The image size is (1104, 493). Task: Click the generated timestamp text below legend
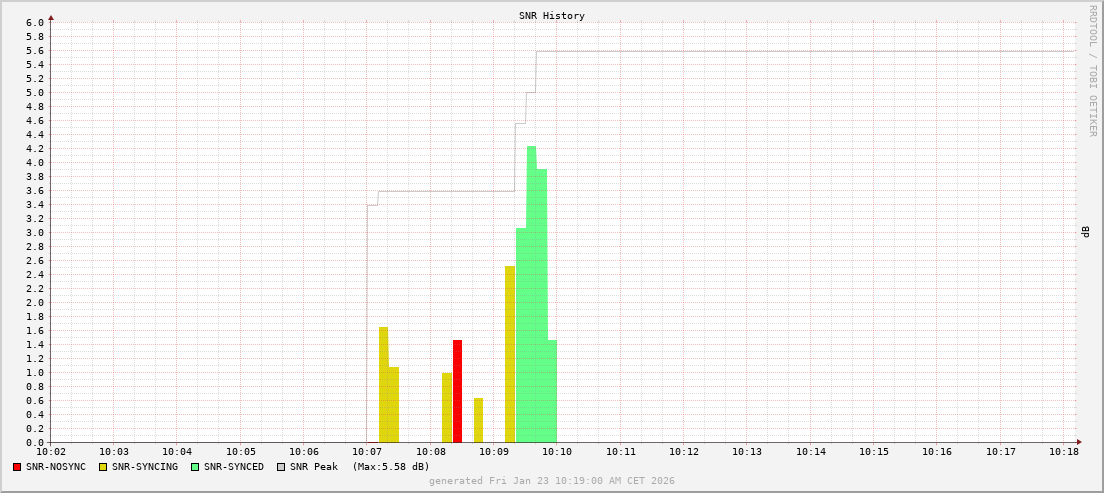552,481
